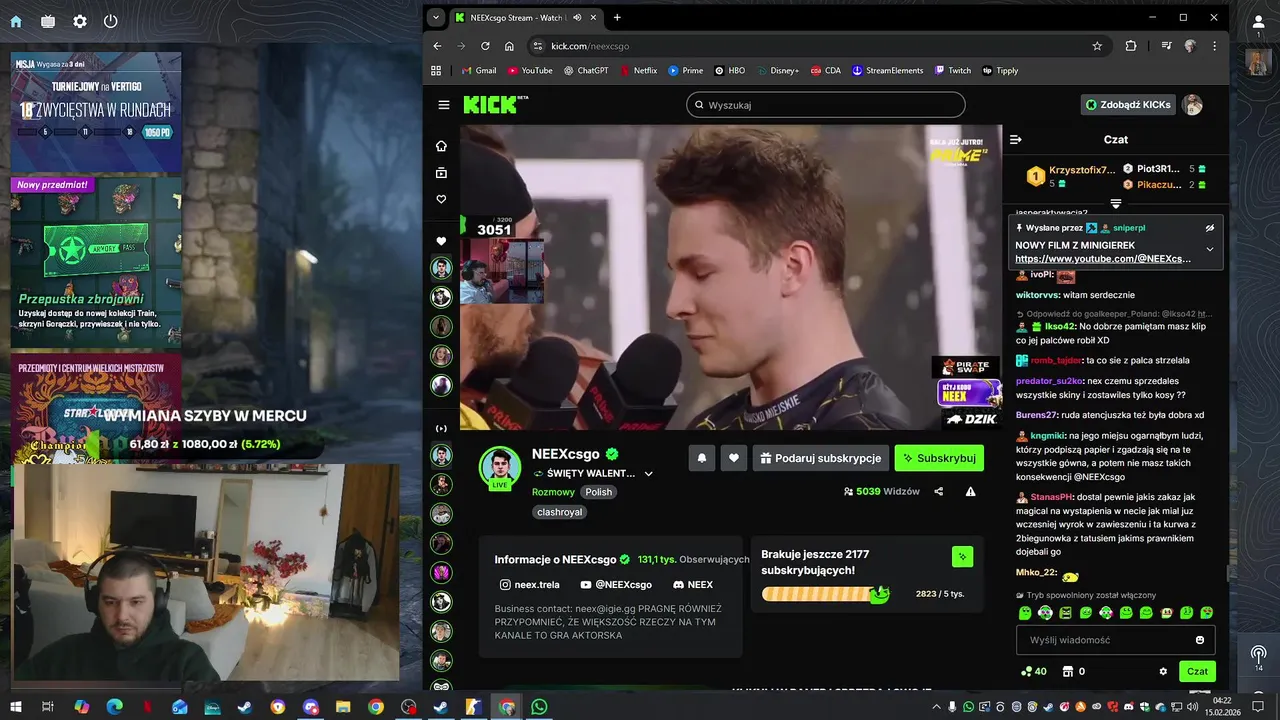Click the Chrome home button
The height and width of the screenshot is (720, 1280).
coord(509,46)
